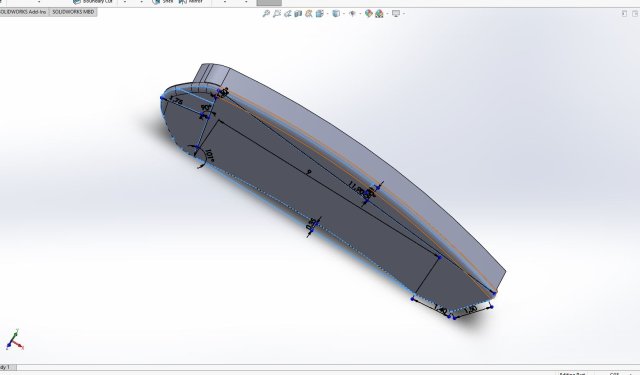640x375 pixels.
Task: Open Dynamic Annotation Views icon
Action: (x=309, y=13)
